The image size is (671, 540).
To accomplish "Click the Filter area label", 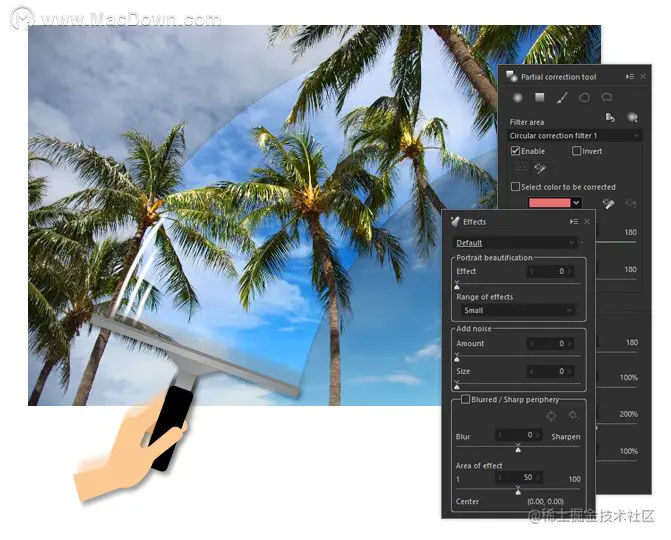I will [527, 122].
